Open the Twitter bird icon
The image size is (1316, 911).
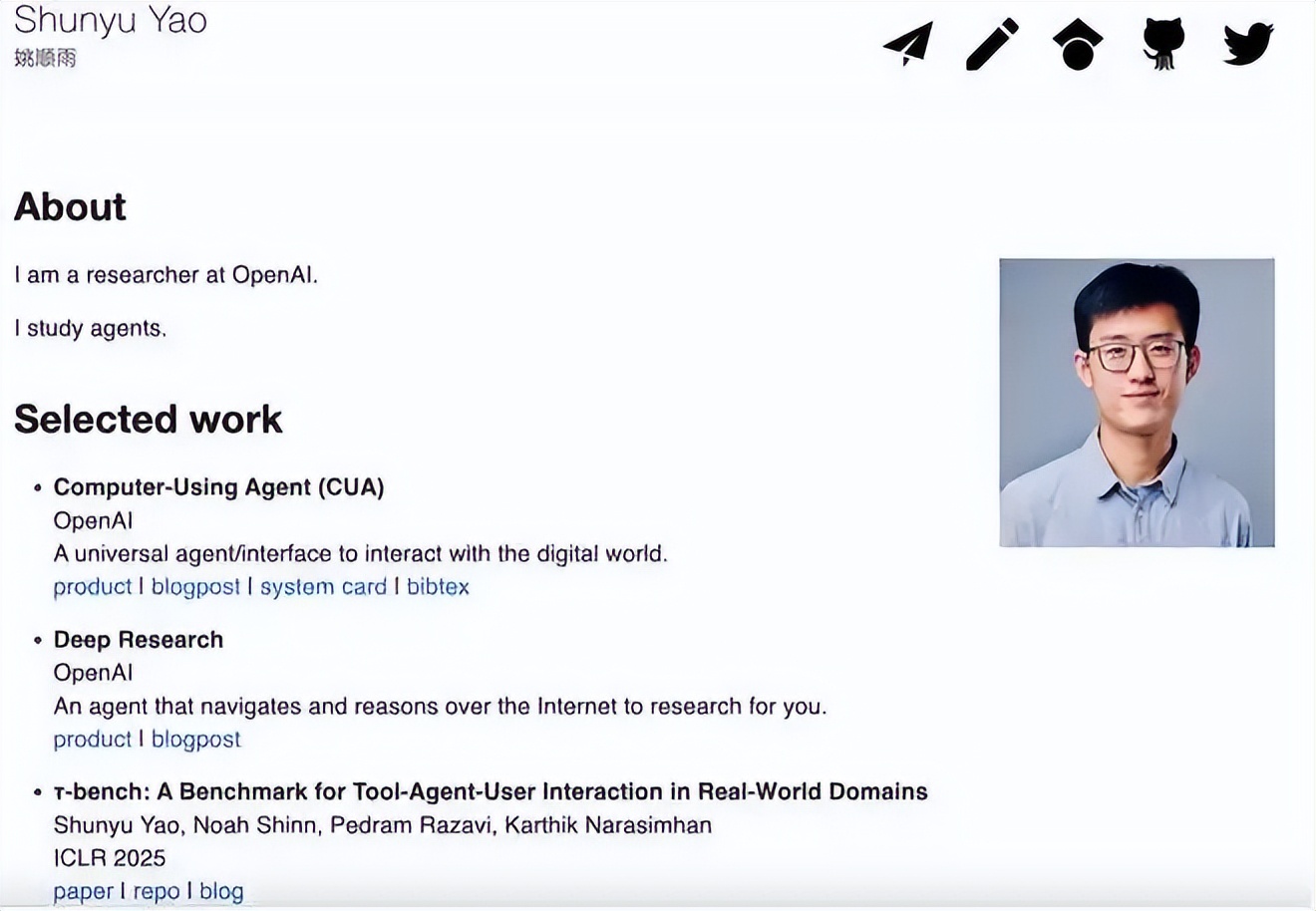[x=1248, y=44]
